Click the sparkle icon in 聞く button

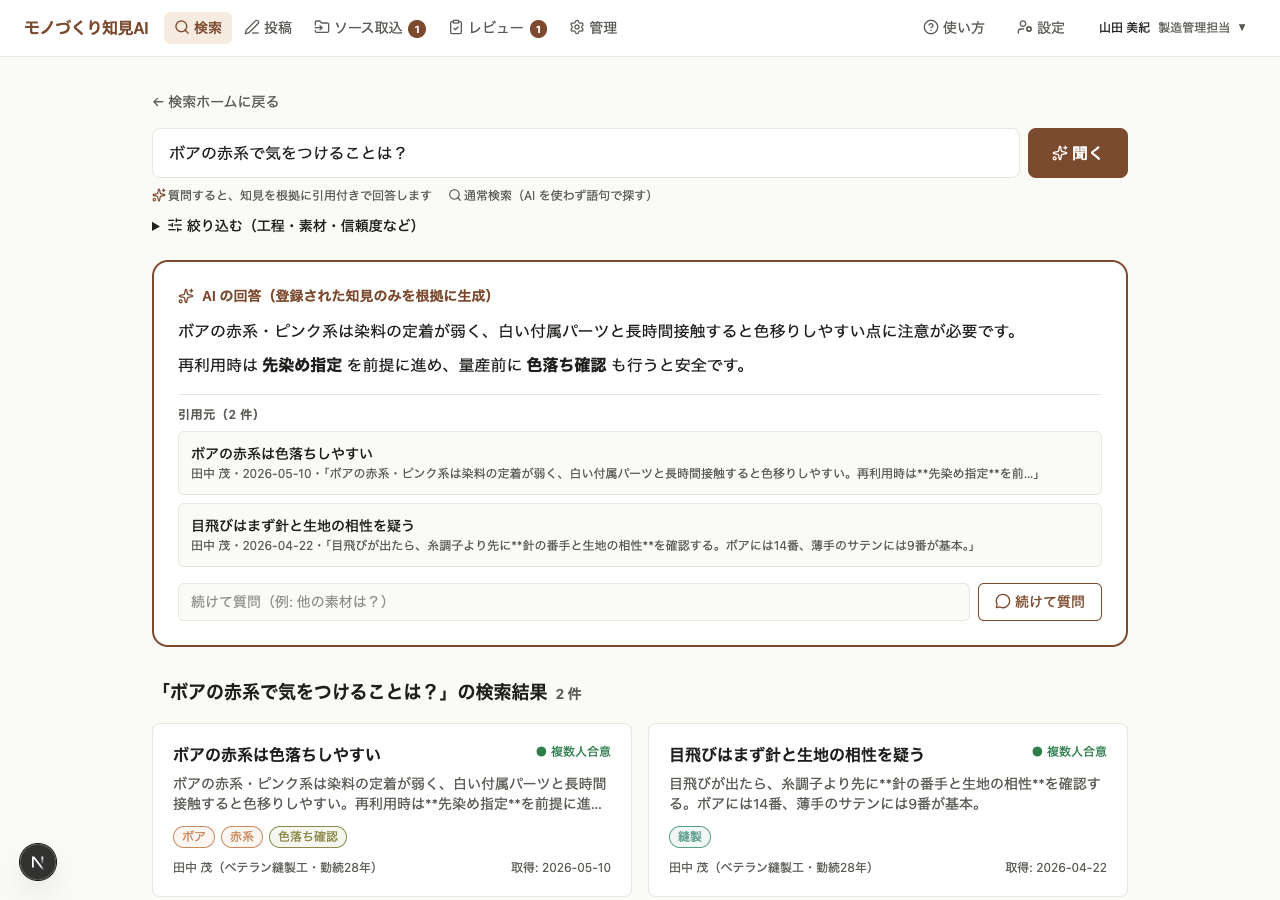tap(1060, 153)
